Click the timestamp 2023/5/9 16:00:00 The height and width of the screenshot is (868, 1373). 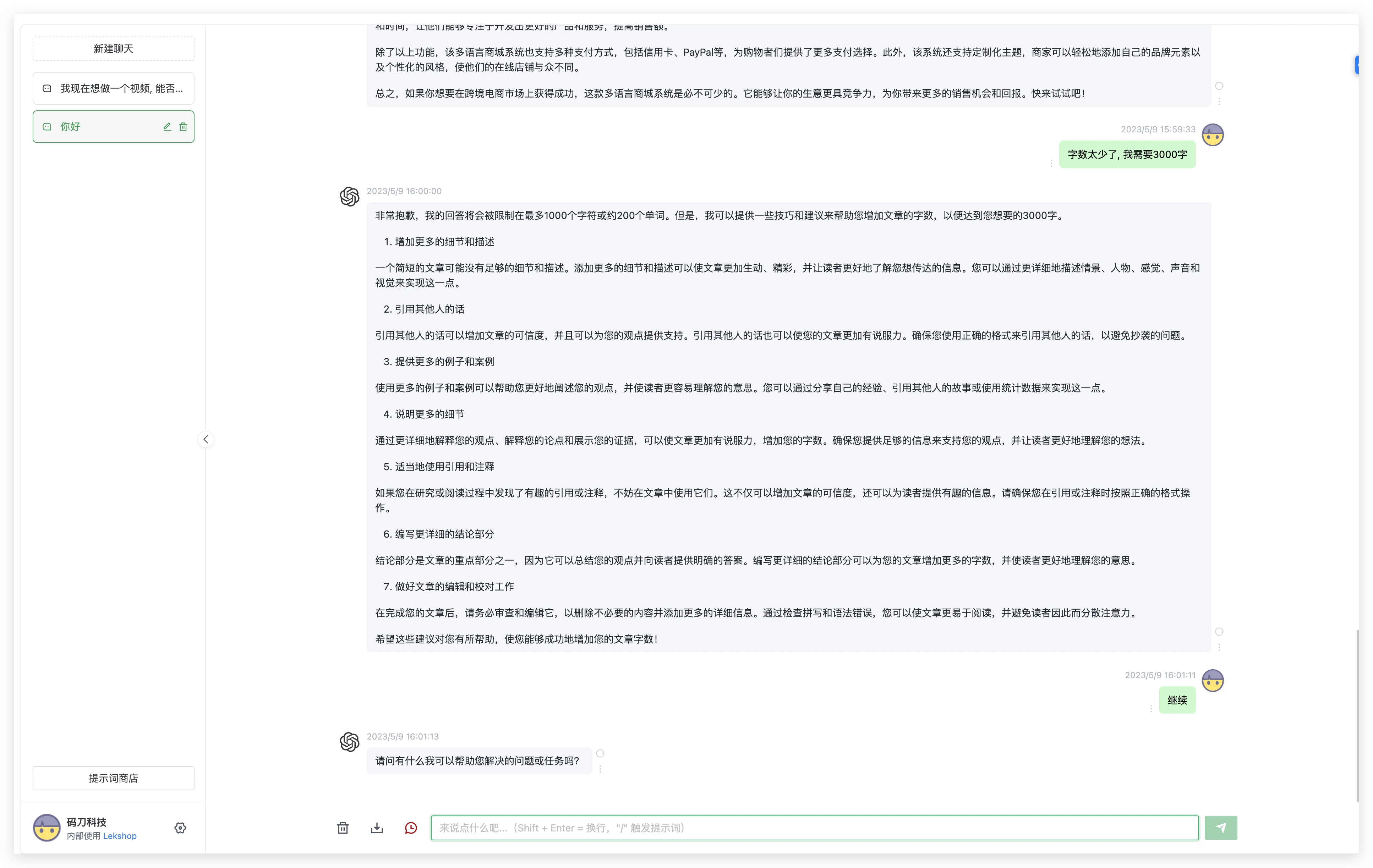click(404, 191)
